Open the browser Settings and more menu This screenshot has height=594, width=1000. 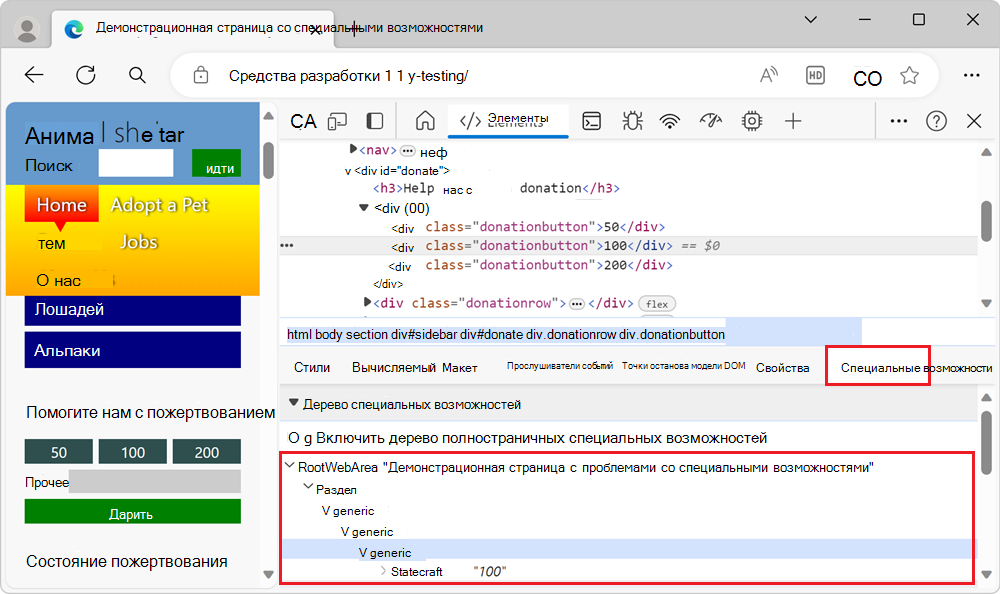click(971, 75)
